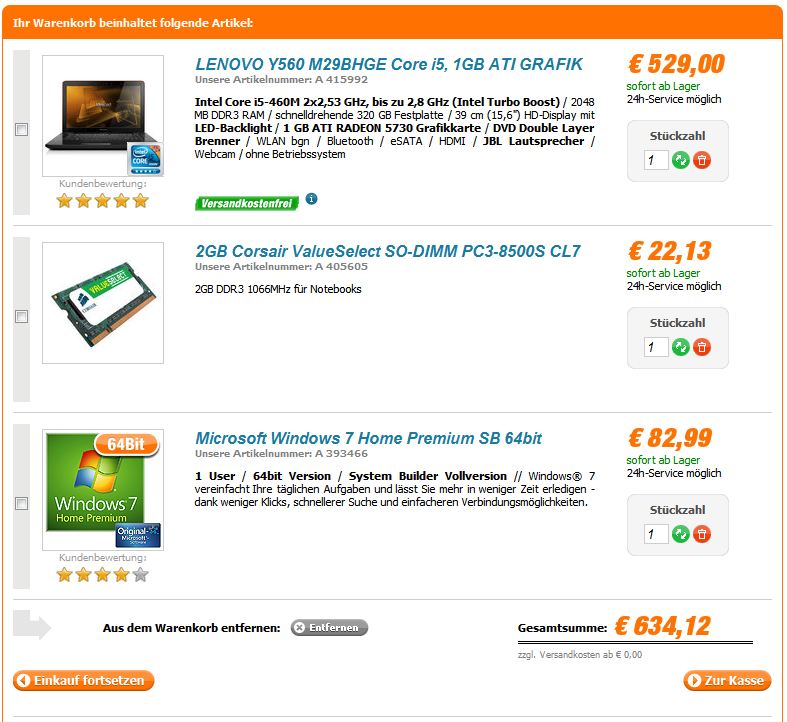
Task: Click the Corsair RAM module thumbnail
Action: (103, 303)
